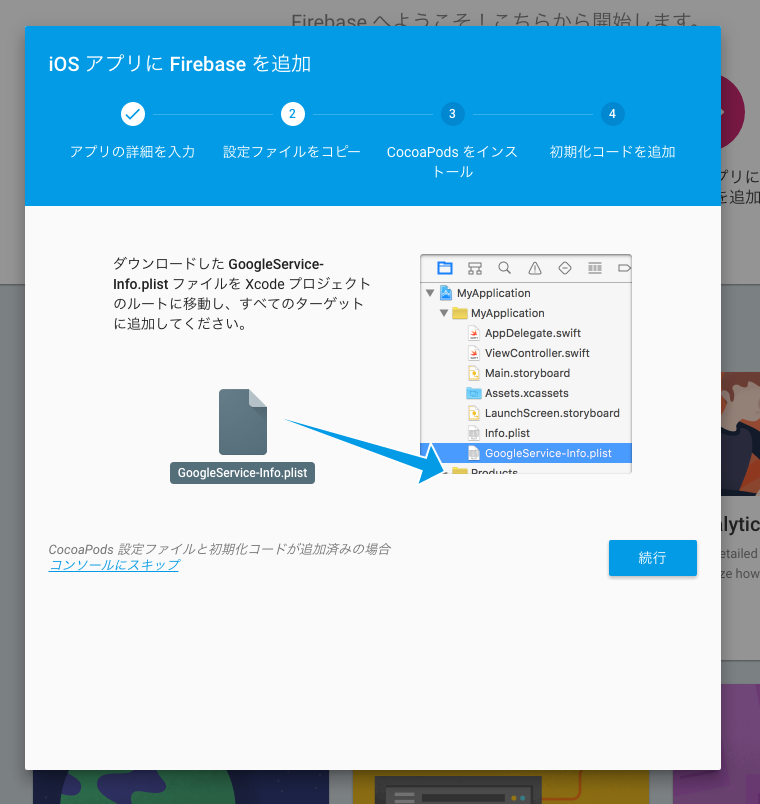Click the Xcode symbol hierarchy navigator icon
This screenshot has height=804, width=760.
pyautogui.click(x=475, y=268)
